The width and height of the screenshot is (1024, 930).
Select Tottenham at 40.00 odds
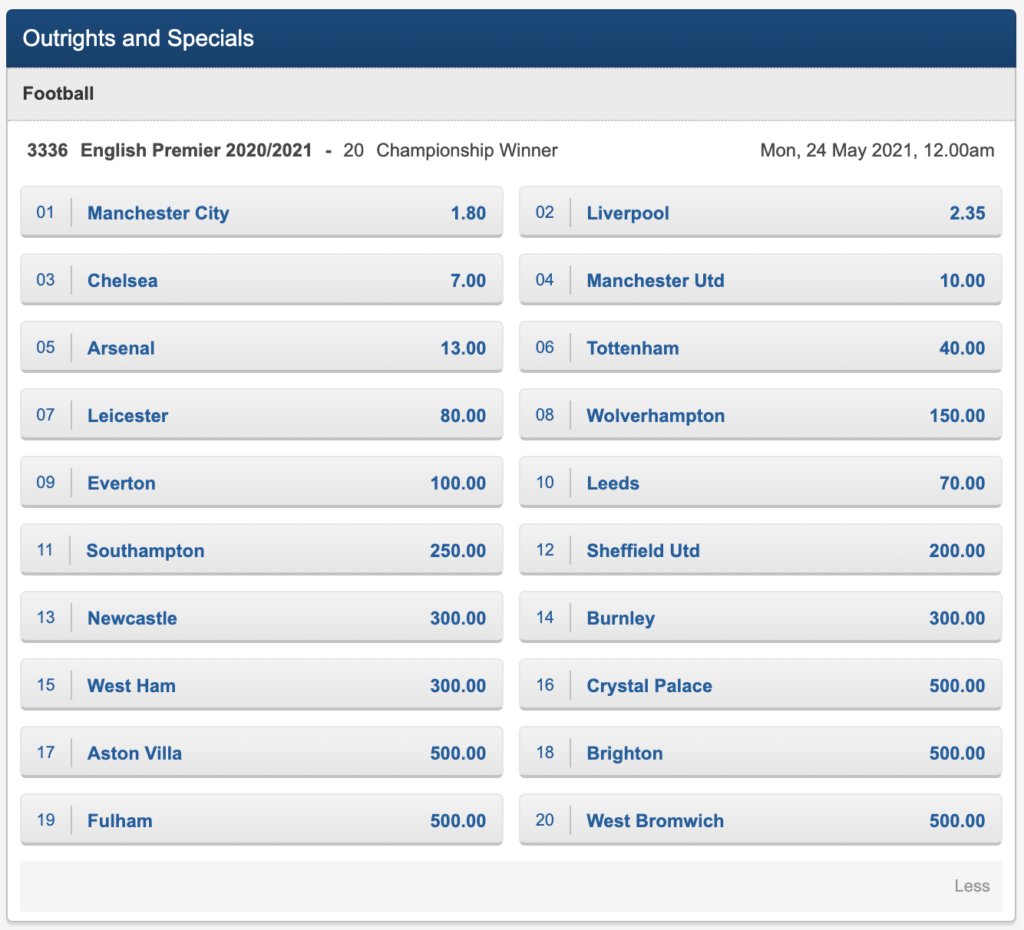pyautogui.click(x=760, y=347)
